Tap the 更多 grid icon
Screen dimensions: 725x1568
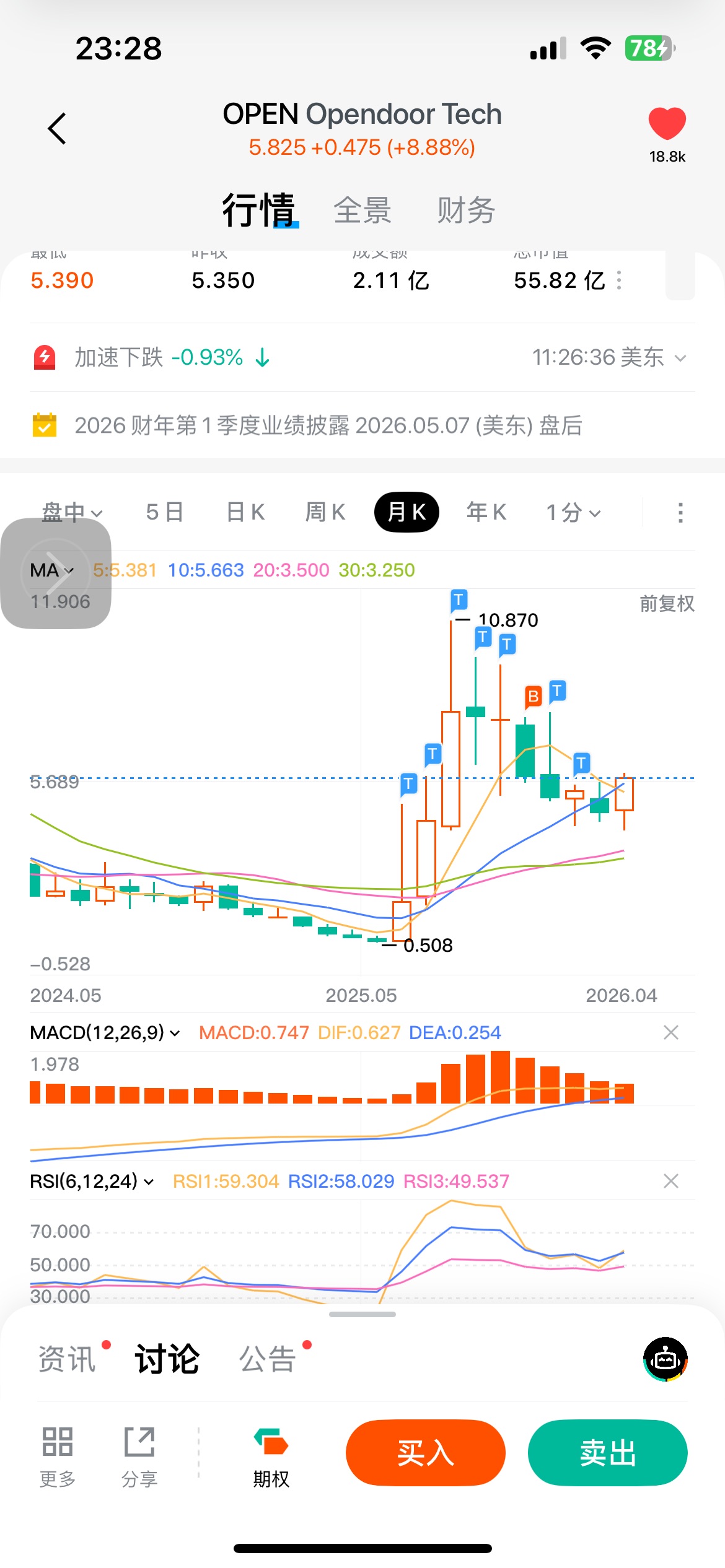pyautogui.click(x=58, y=1443)
